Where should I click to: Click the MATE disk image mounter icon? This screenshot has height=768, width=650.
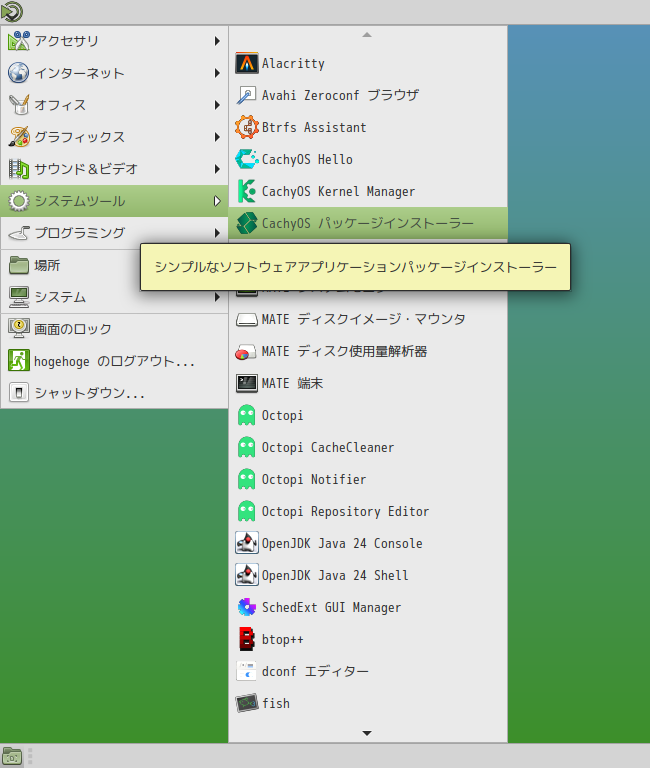point(246,320)
